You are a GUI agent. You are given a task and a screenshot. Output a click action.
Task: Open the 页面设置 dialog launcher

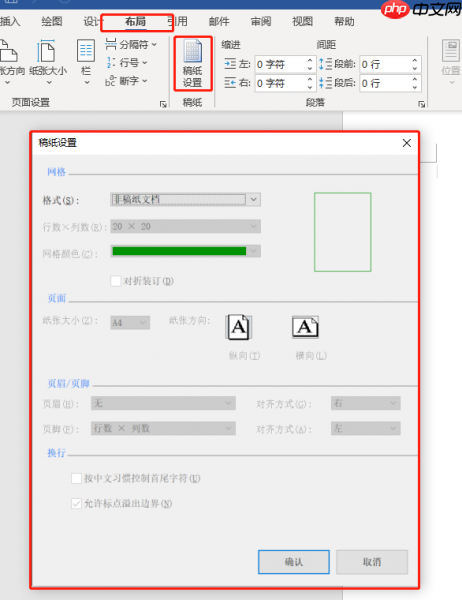point(163,104)
